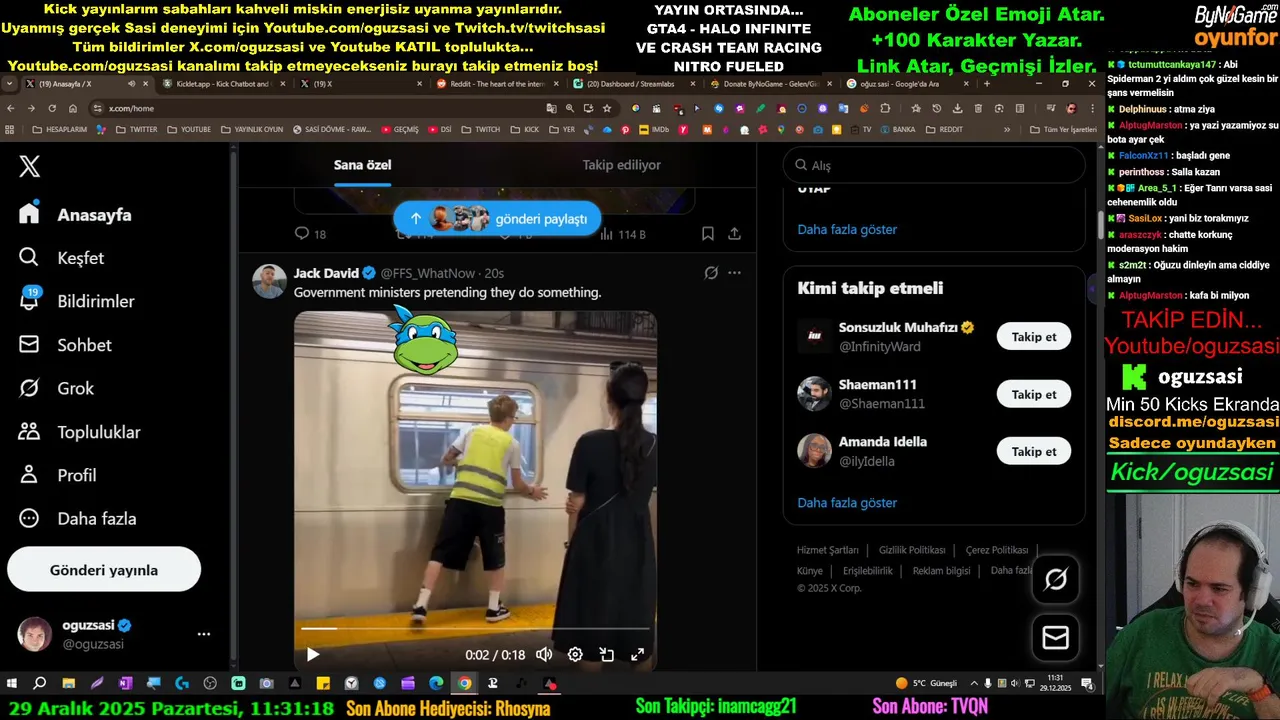Bookmark this page with the star icon
The image size is (1280, 720).
coord(606,108)
